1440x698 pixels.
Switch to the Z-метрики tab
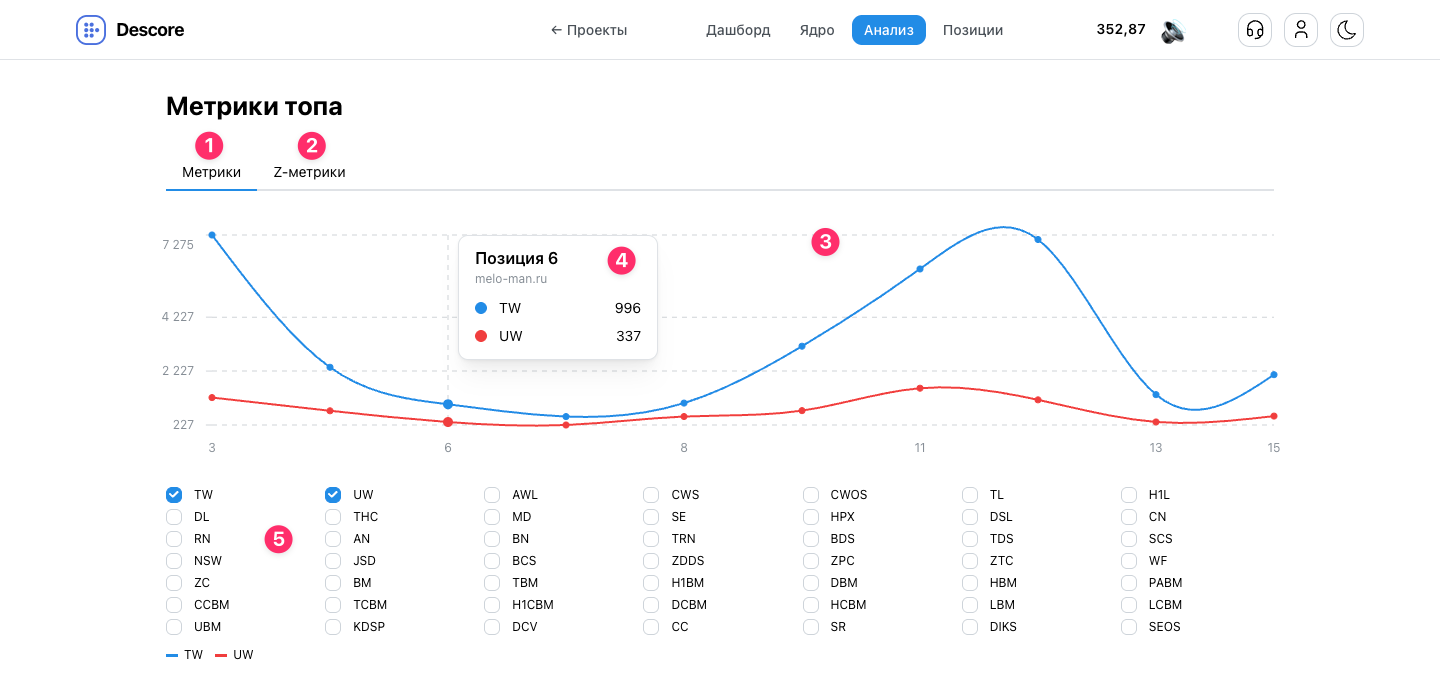click(x=309, y=172)
